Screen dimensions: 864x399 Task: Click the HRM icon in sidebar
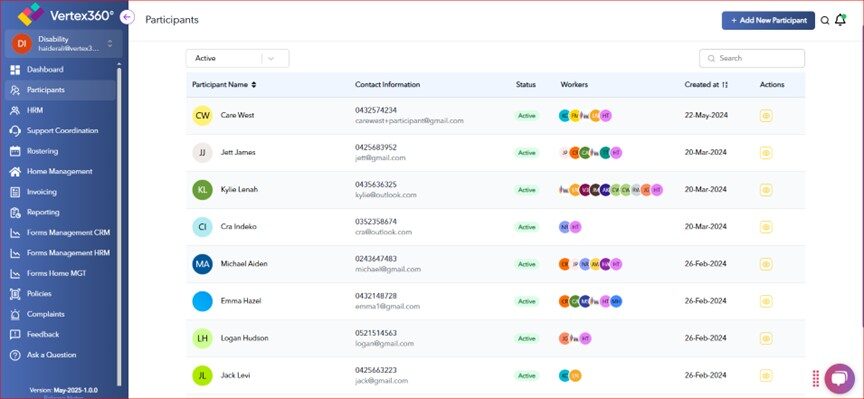15,111
